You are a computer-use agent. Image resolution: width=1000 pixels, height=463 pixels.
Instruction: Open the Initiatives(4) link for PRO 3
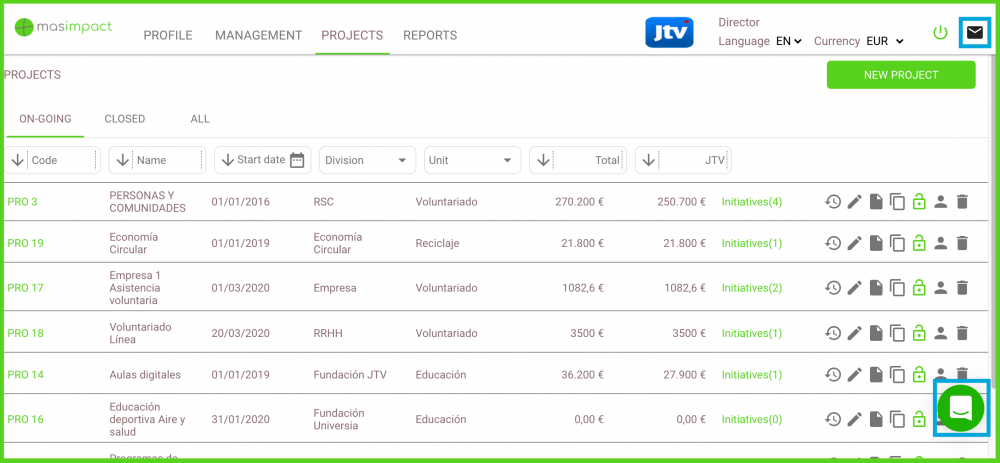752,202
